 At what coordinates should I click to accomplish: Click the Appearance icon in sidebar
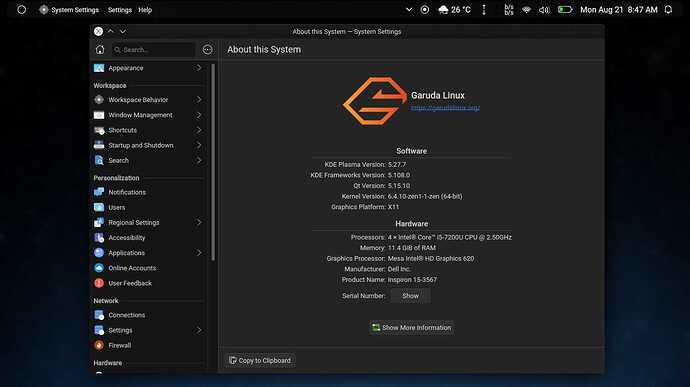(x=99, y=68)
